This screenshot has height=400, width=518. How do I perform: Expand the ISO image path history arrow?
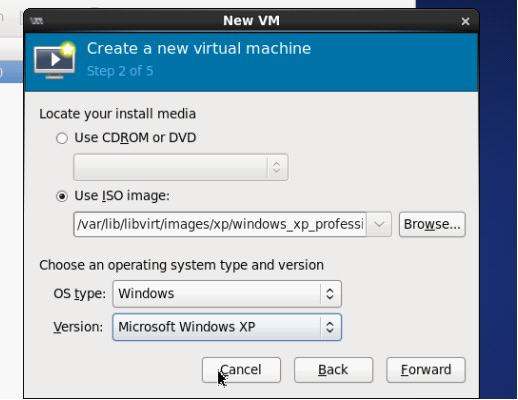point(379,224)
